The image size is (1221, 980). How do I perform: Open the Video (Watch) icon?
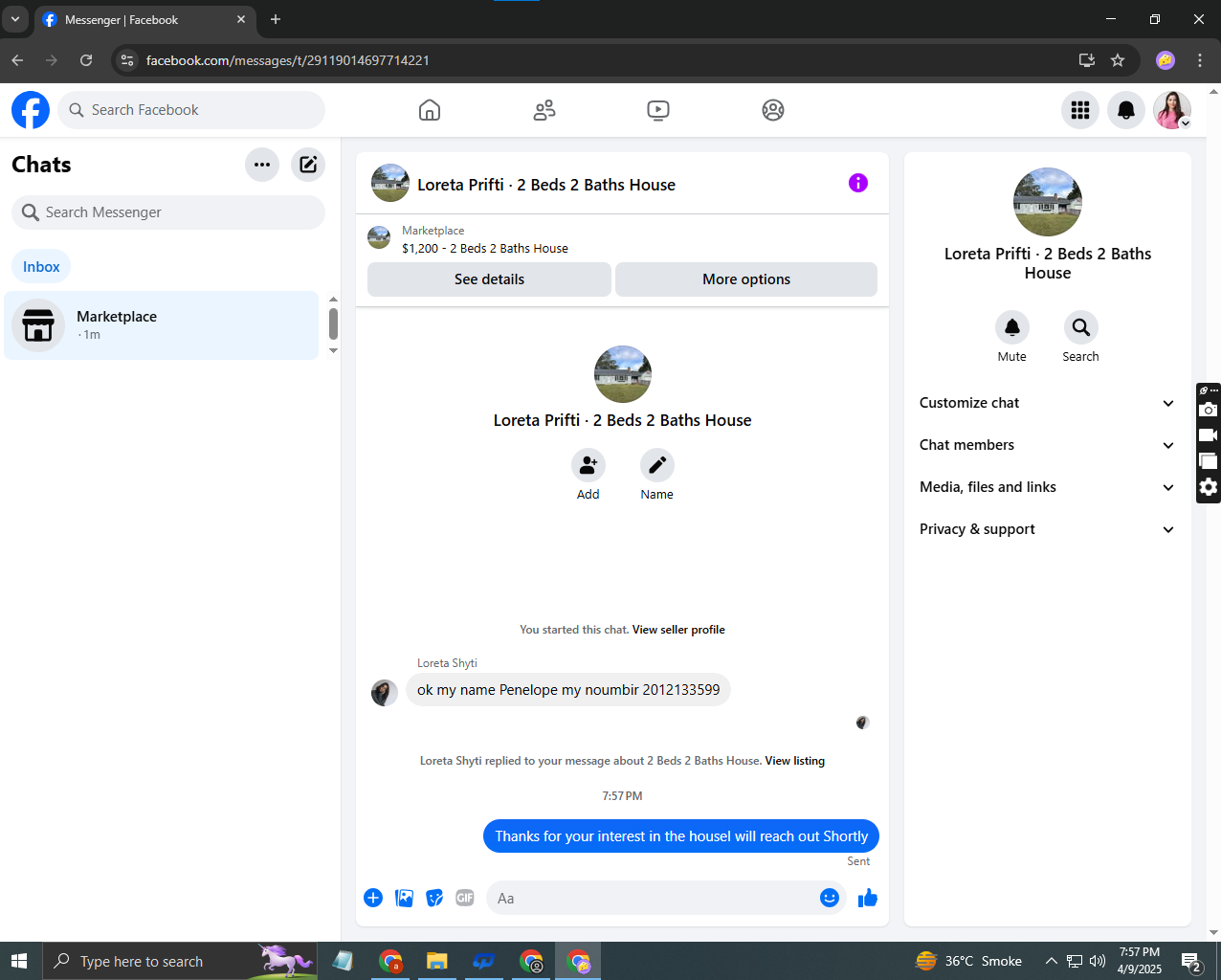pos(658,110)
